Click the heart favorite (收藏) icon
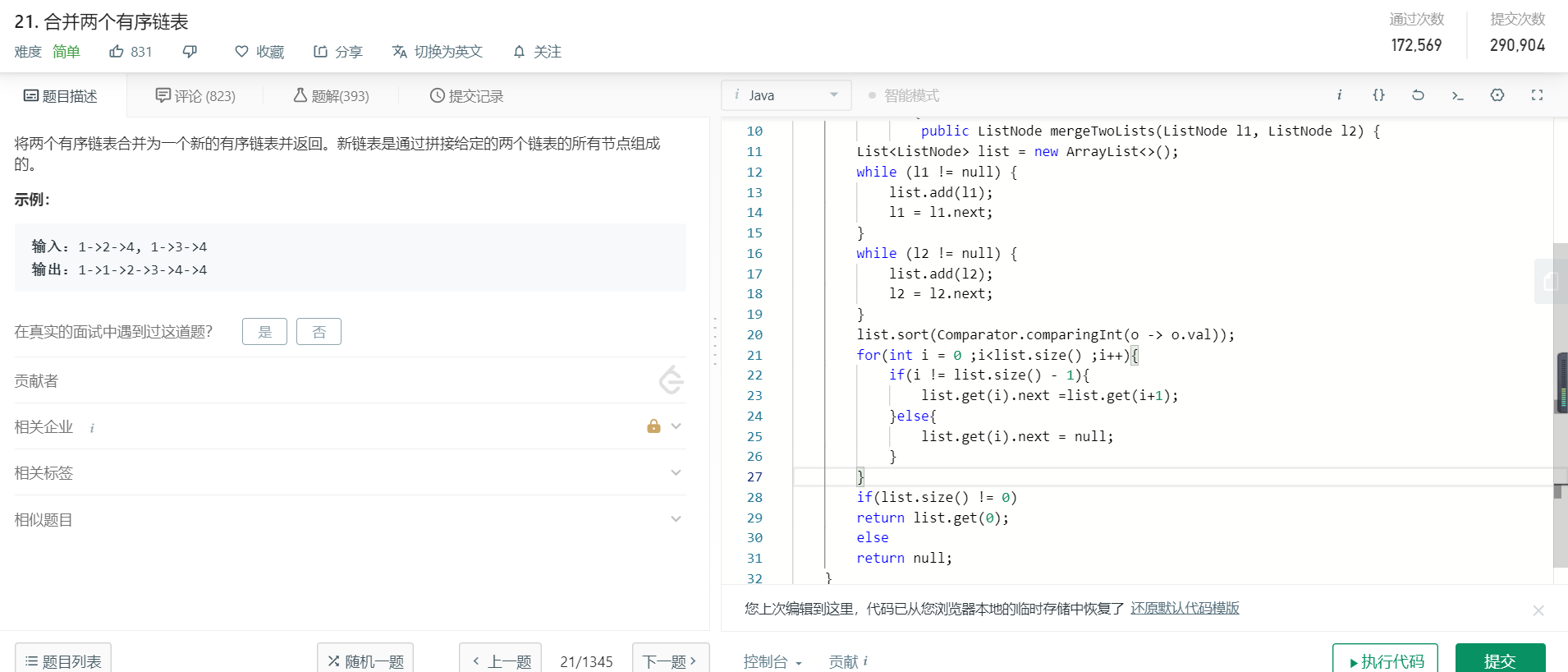The image size is (1568, 672). tap(241, 52)
